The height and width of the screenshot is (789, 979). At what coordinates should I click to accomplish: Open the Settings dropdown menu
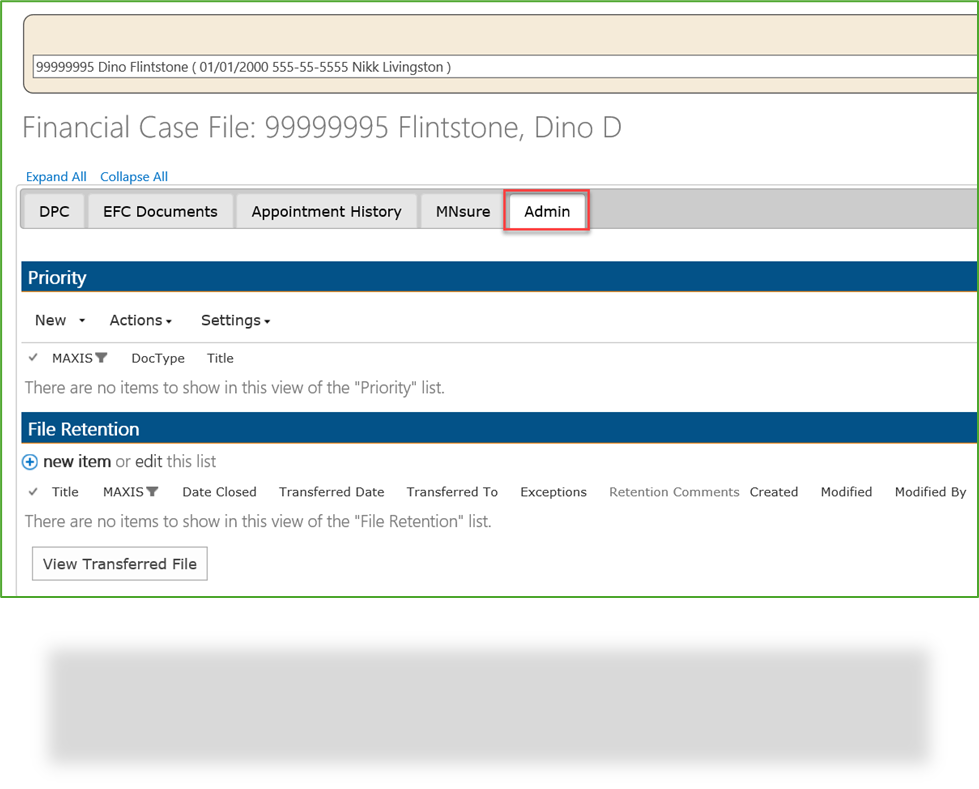point(234,320)
